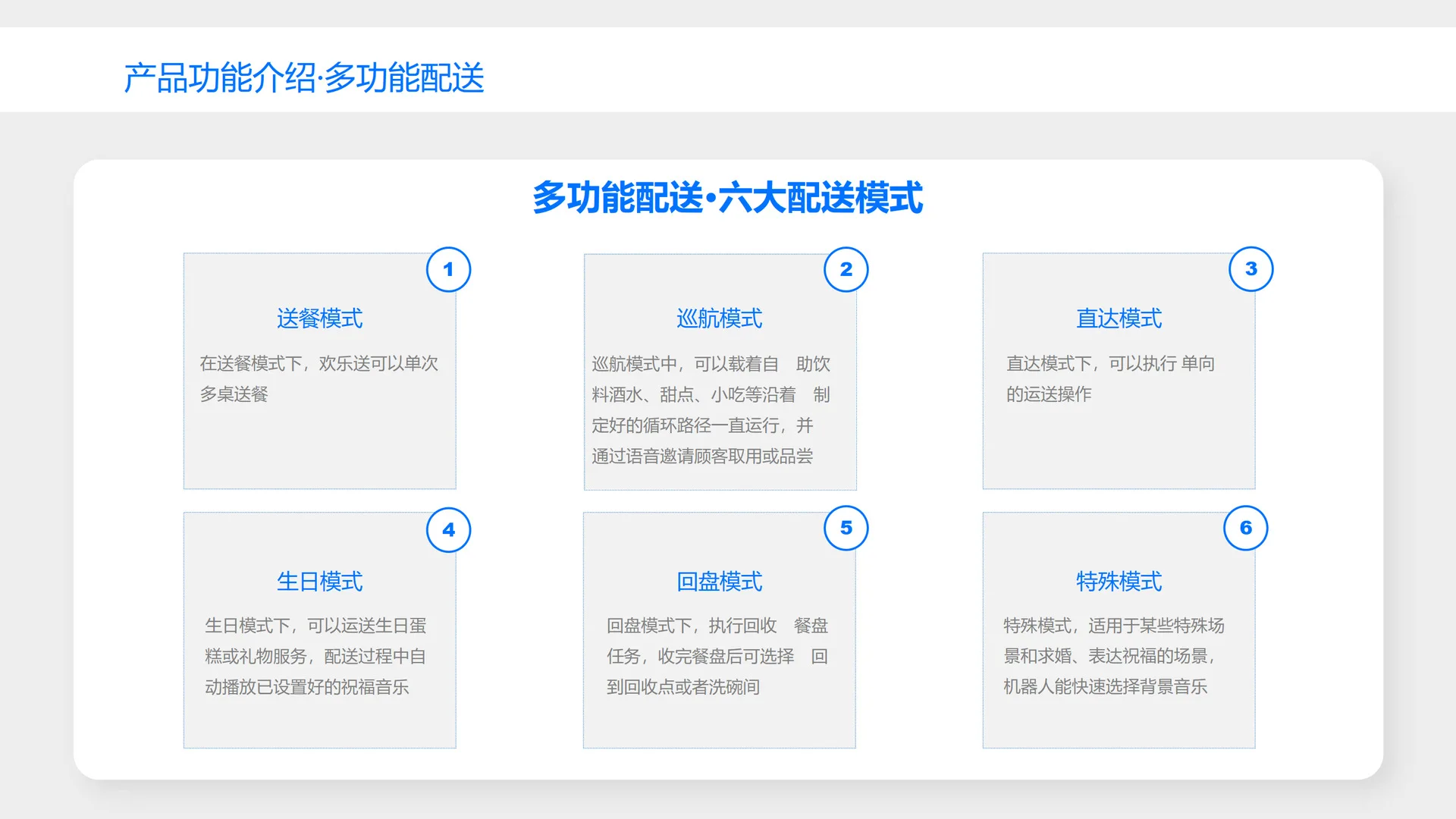Select the 巡航模式 heading
This screenshot has width=1456, height=819.
tap(719, 318)
